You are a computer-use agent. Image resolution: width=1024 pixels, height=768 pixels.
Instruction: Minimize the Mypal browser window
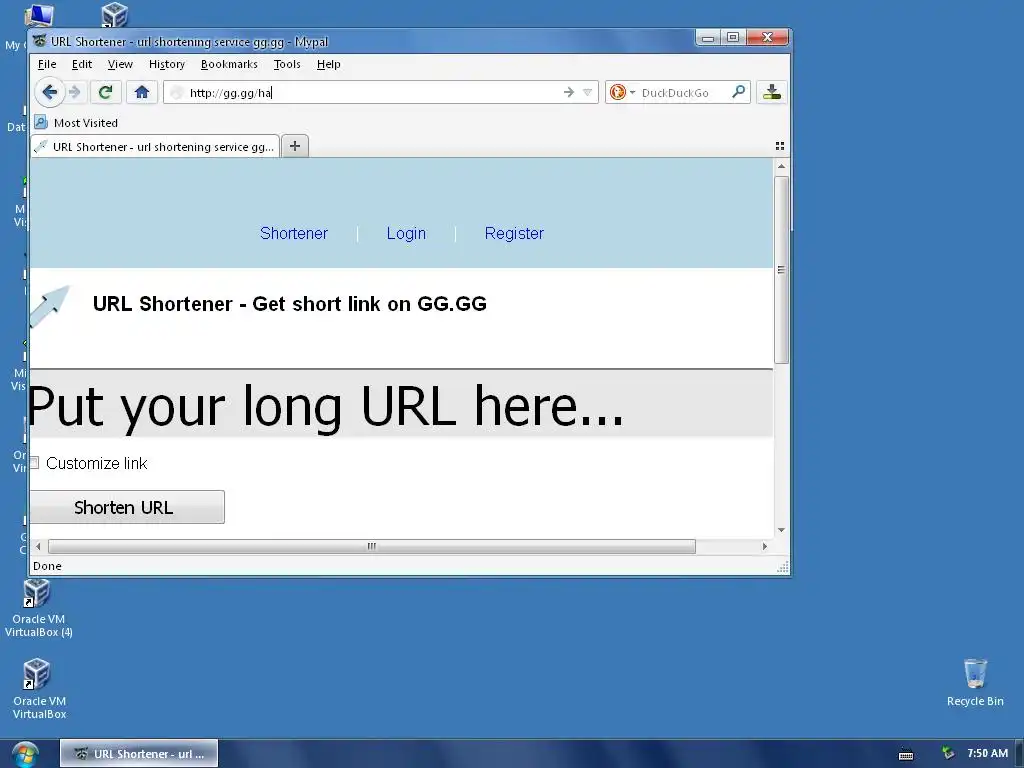707,38
